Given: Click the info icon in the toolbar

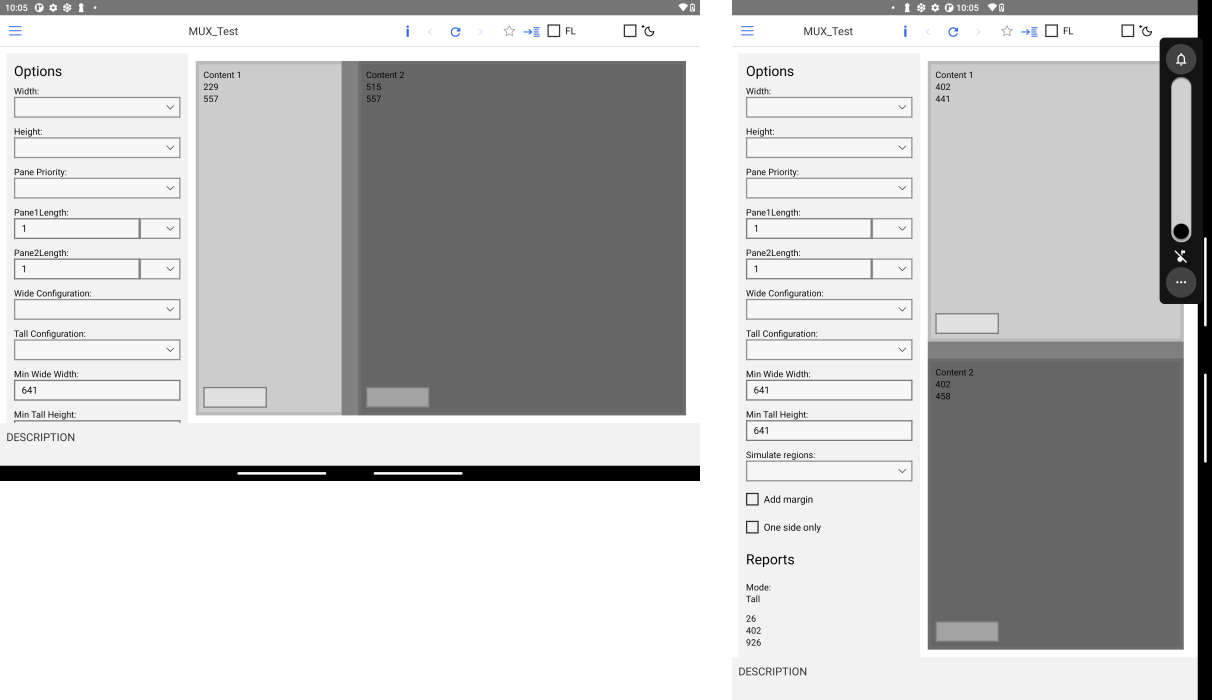Looking at the screenshot, I should pos(407,31).
